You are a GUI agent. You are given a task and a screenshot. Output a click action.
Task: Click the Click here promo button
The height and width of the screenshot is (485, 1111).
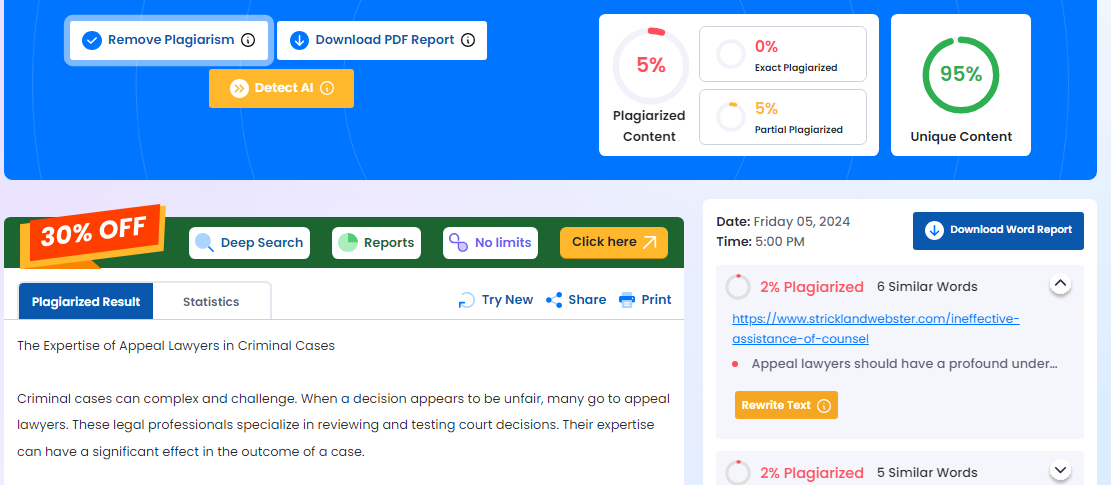point(614,243)
